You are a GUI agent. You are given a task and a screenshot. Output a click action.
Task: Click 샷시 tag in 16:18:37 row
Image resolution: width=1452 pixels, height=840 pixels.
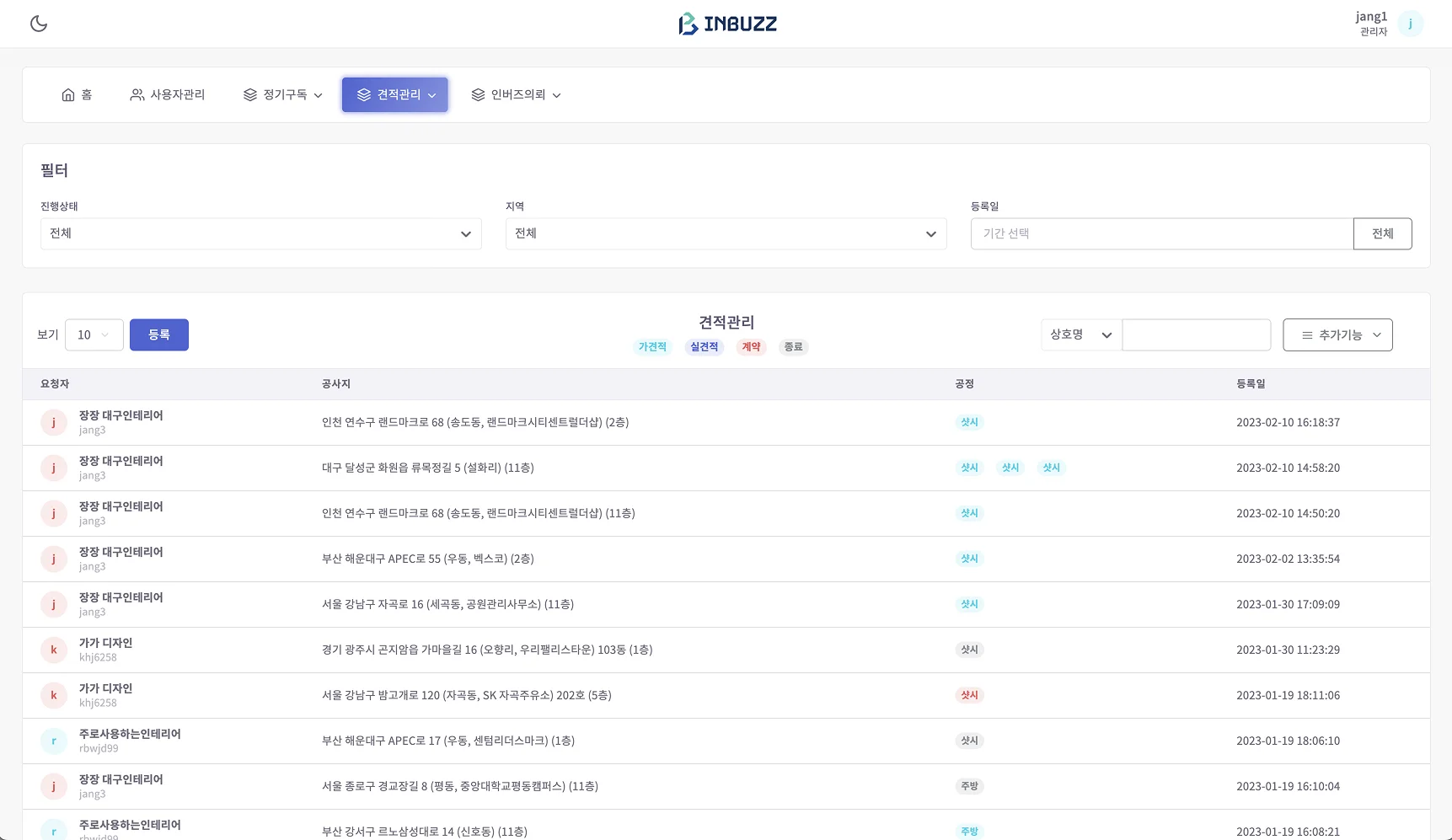[x=970, y=422]
